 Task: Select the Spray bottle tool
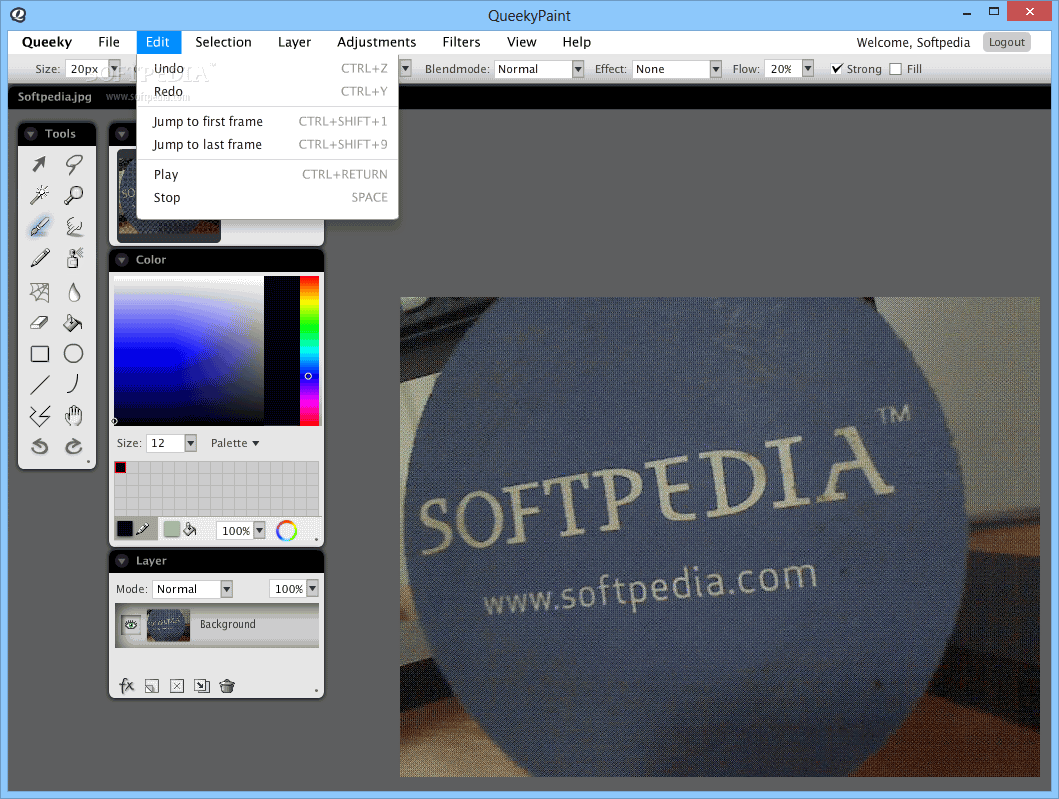(x=74, y=258)
